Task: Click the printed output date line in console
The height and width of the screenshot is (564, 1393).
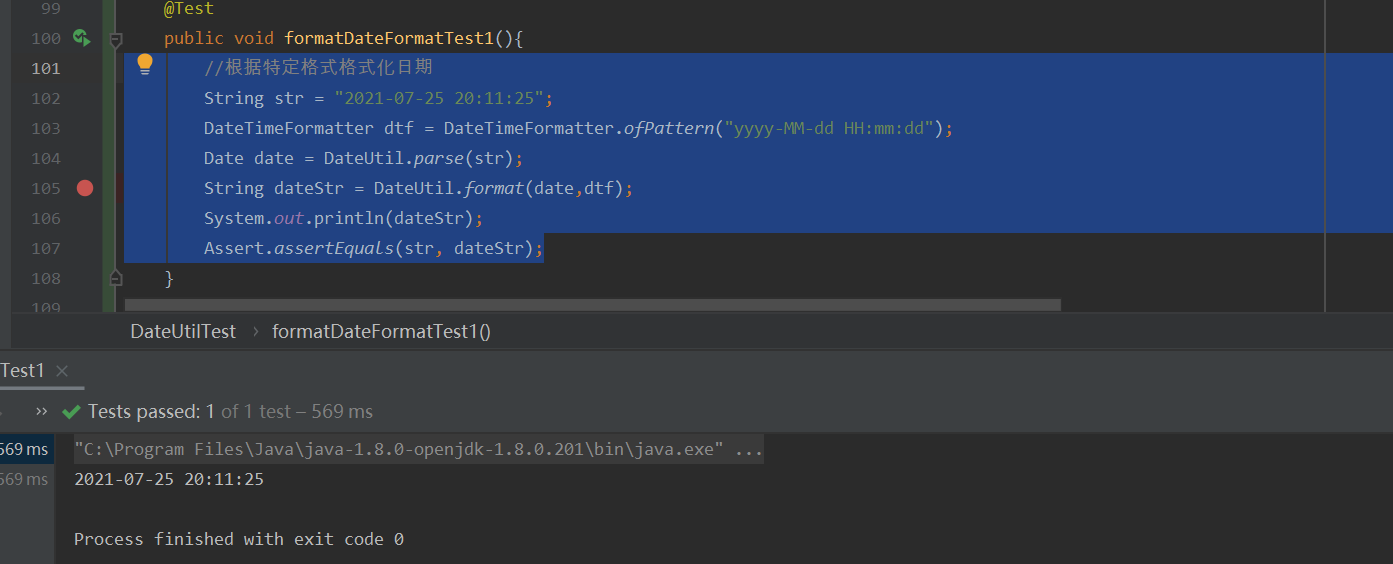Action: [169, 479]
